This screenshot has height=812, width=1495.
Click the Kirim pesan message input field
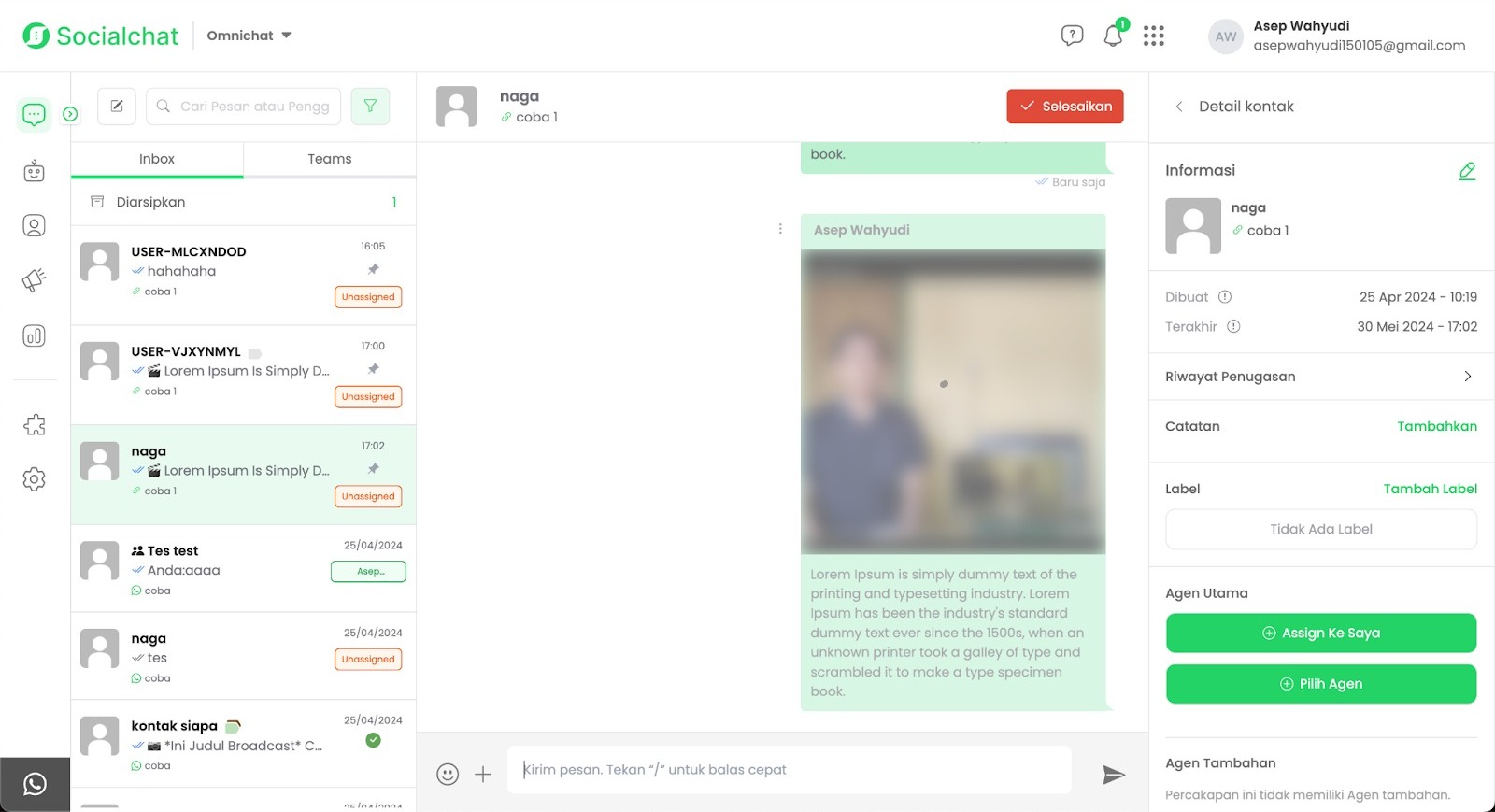pyautogui.click(x=789, y=770)
